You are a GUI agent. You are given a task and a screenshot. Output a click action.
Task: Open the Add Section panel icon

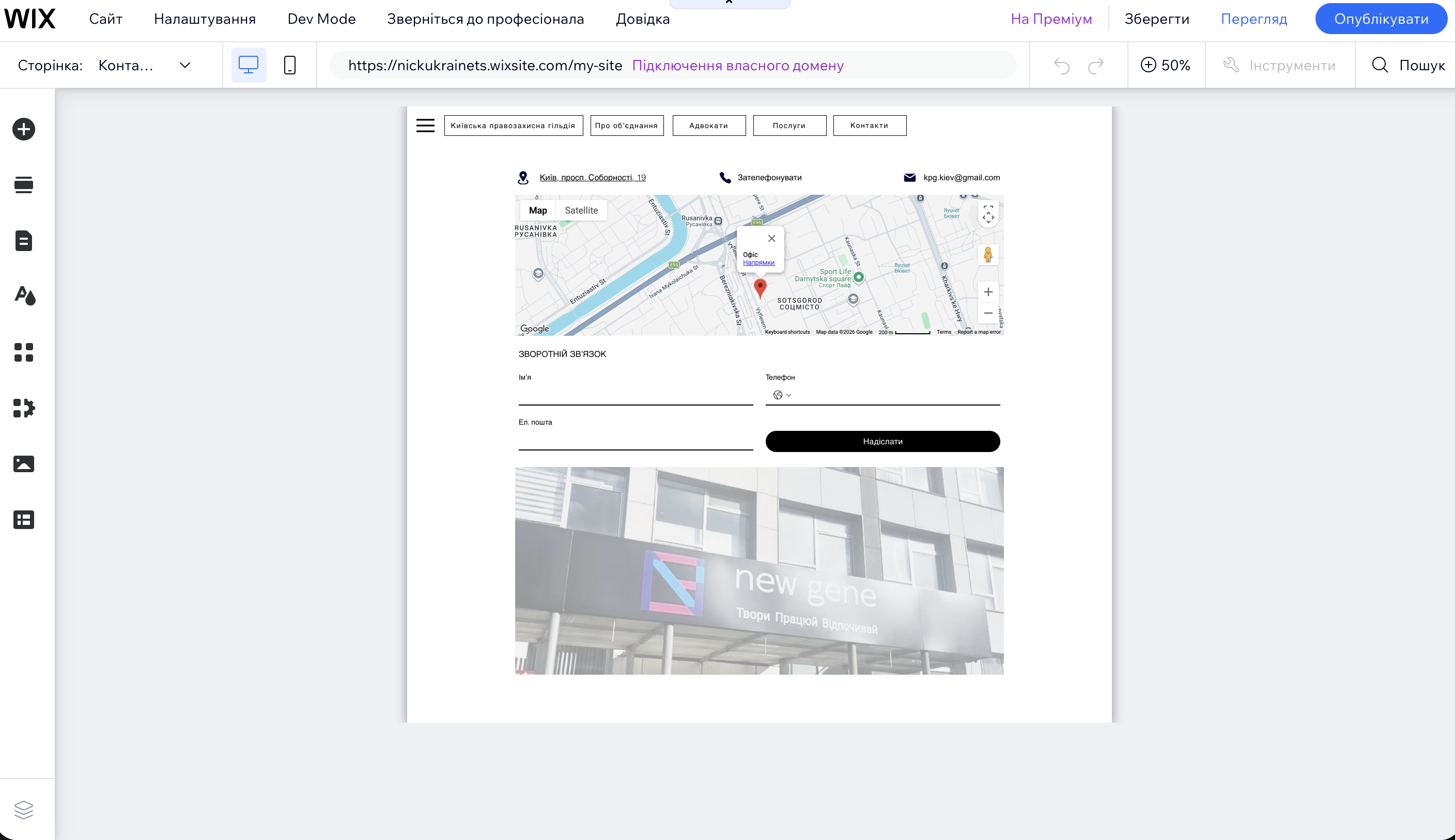(x=24, y=184)
